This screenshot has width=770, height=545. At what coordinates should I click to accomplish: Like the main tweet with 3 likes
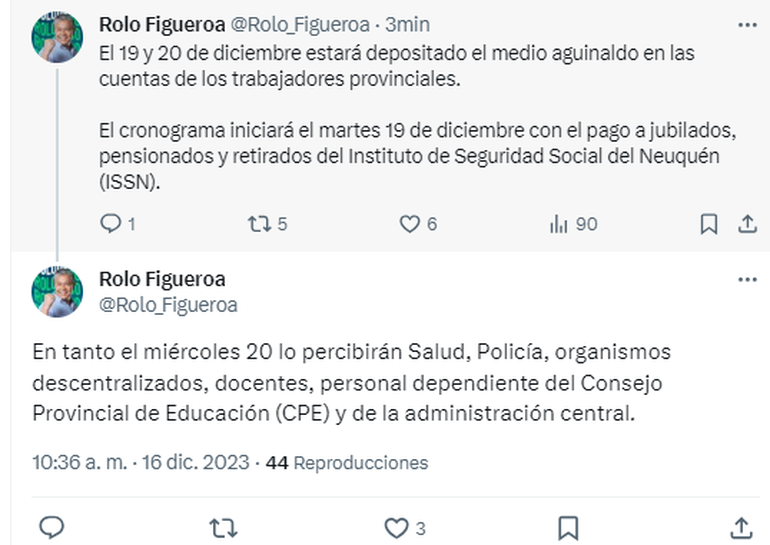click(397, 527)
